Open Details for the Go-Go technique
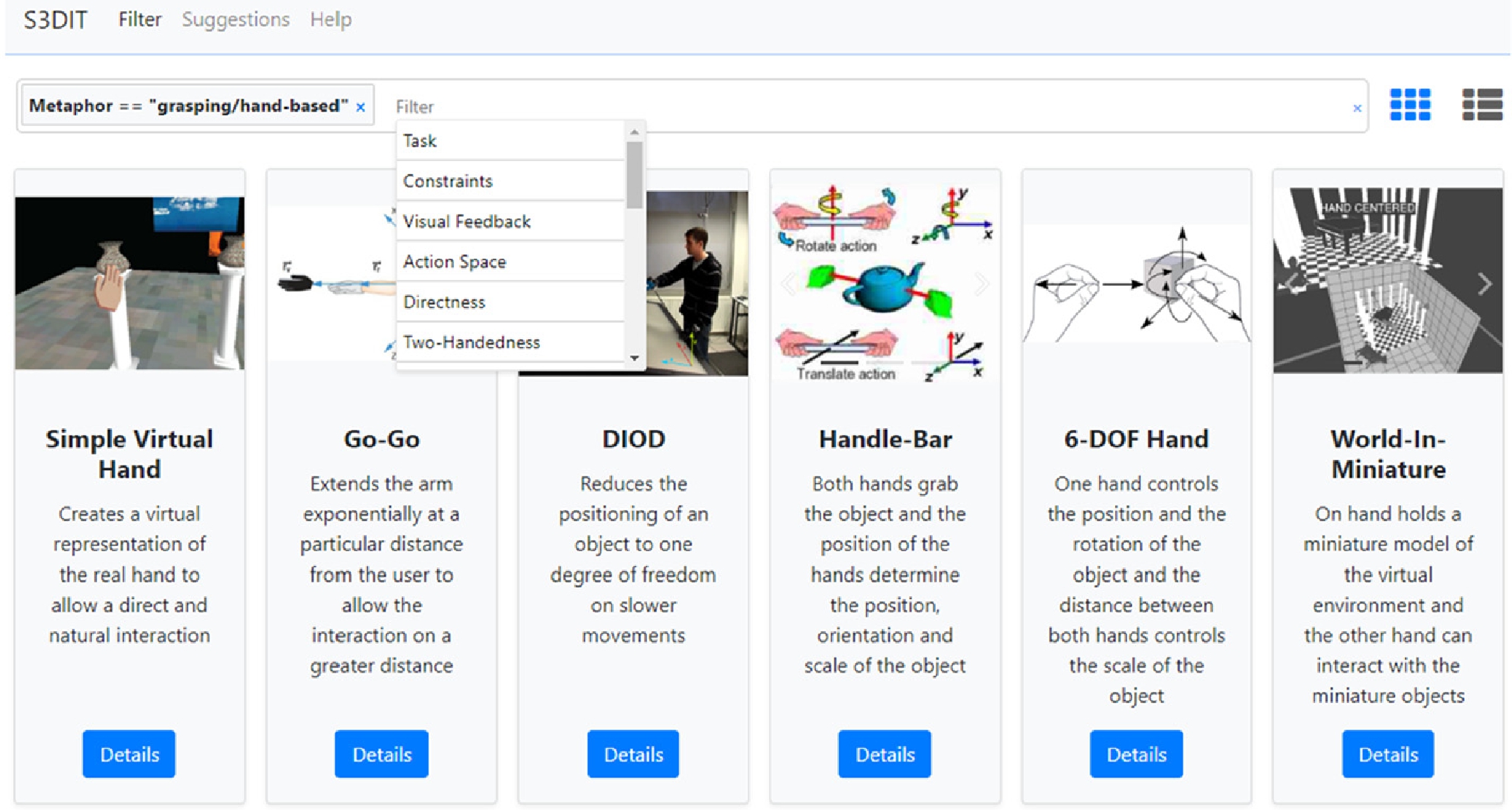The width and height of the screenshot is (1512, 810). (x=381, y=754)
